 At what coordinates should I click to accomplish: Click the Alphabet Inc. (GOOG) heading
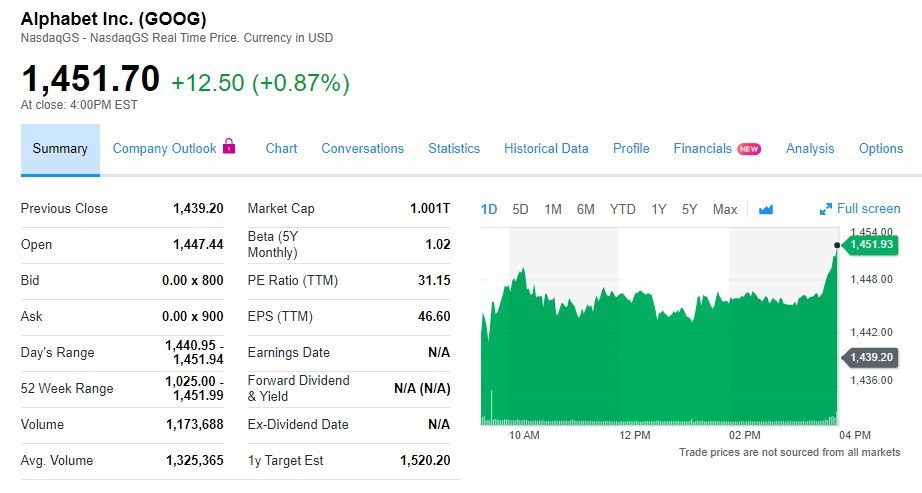tap(113, 19)
